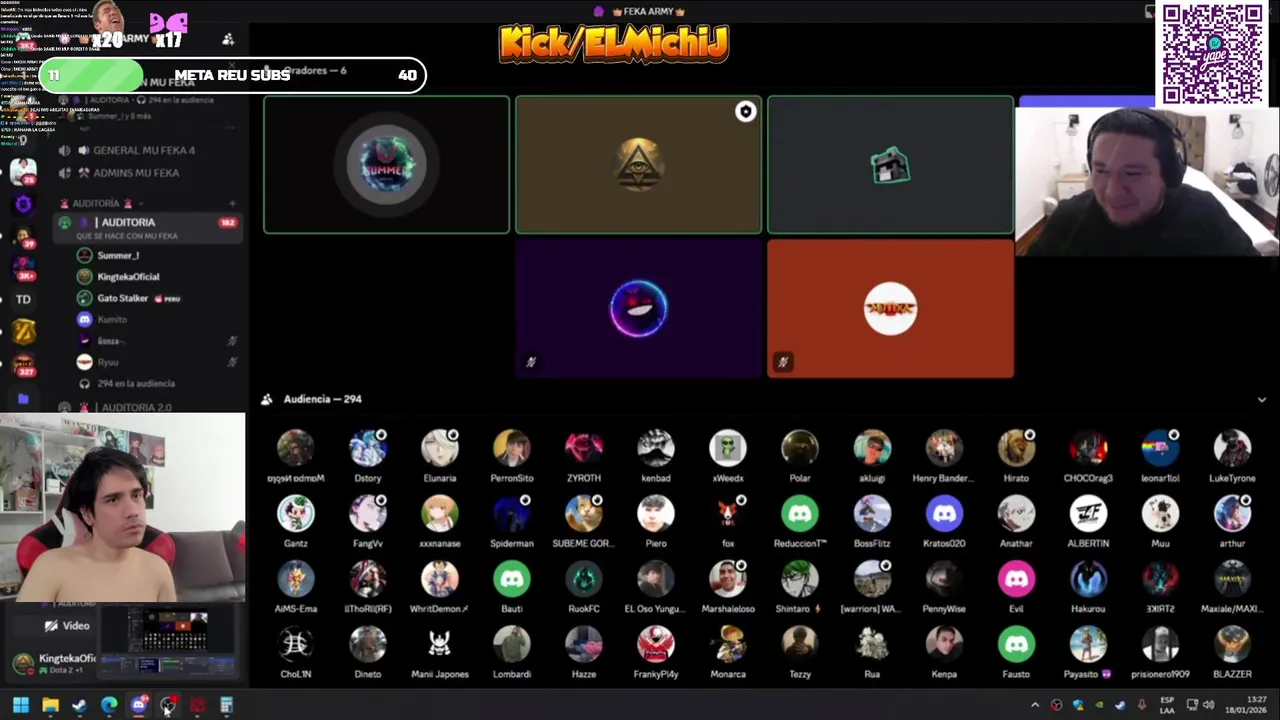Open Marshaleloso's audience avatar
The width and height of the screenshot is (1280, 720).
[728, 579]
